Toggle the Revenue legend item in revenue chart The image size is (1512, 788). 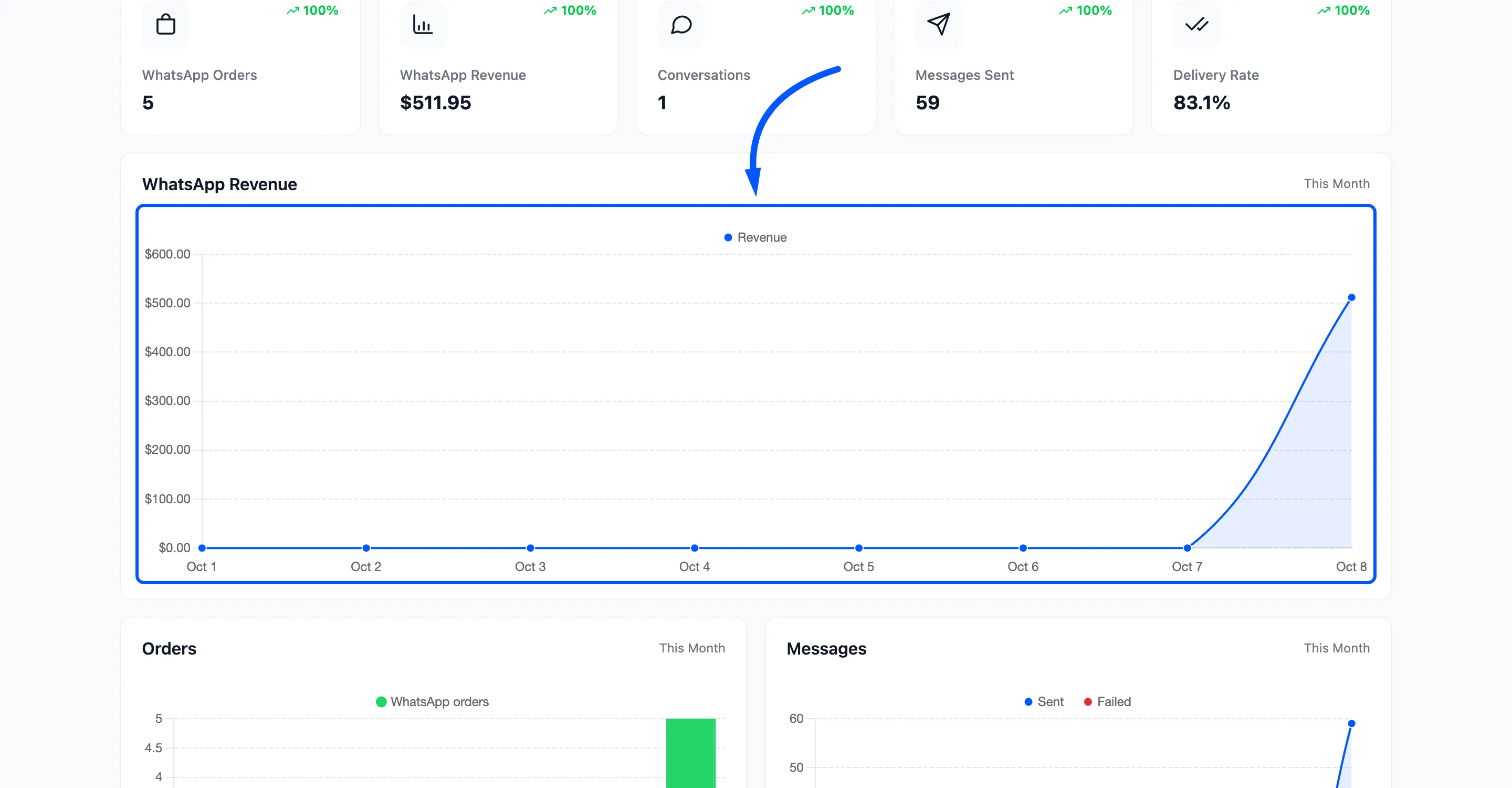coord(755,237)
